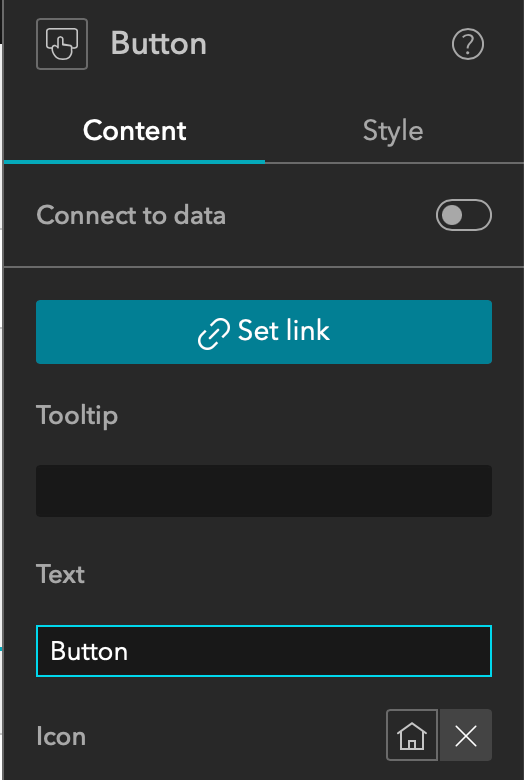This screenshot has height=780, width=524.
Task: Click the Connect to data label
Action: point(131,215)
